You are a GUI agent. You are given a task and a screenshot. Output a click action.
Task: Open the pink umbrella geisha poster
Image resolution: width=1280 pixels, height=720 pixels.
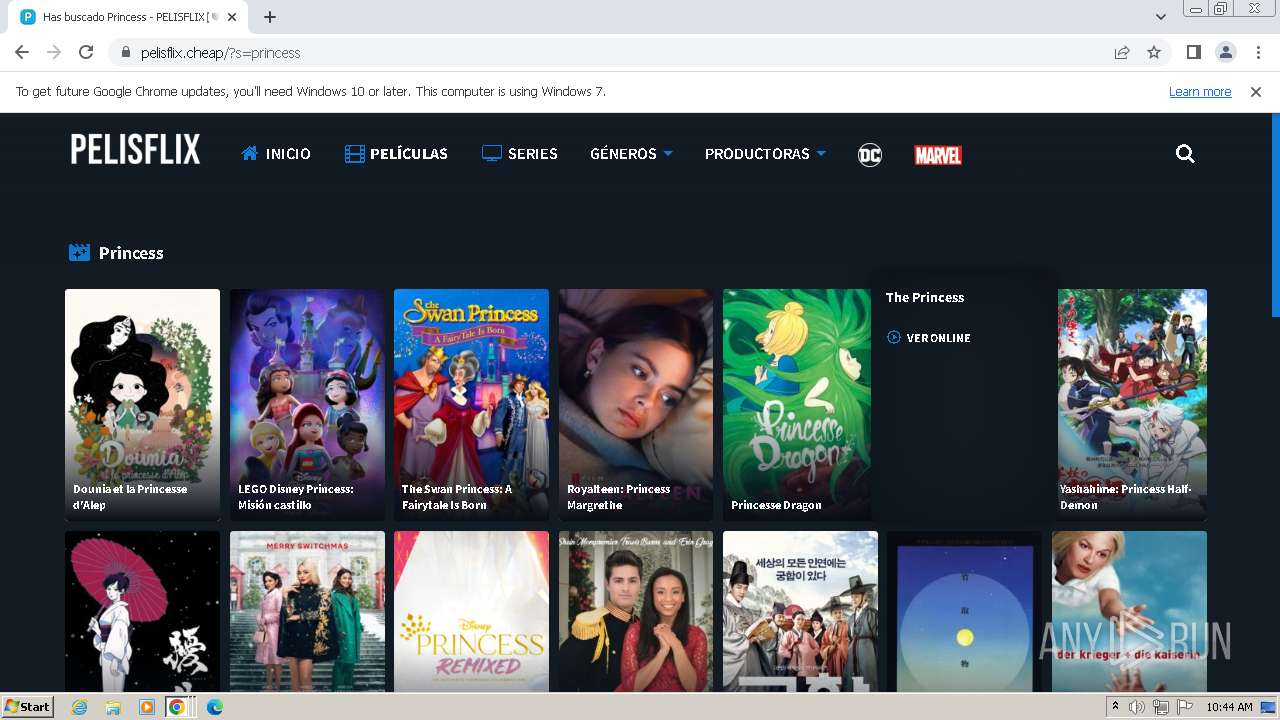[142, 611]
